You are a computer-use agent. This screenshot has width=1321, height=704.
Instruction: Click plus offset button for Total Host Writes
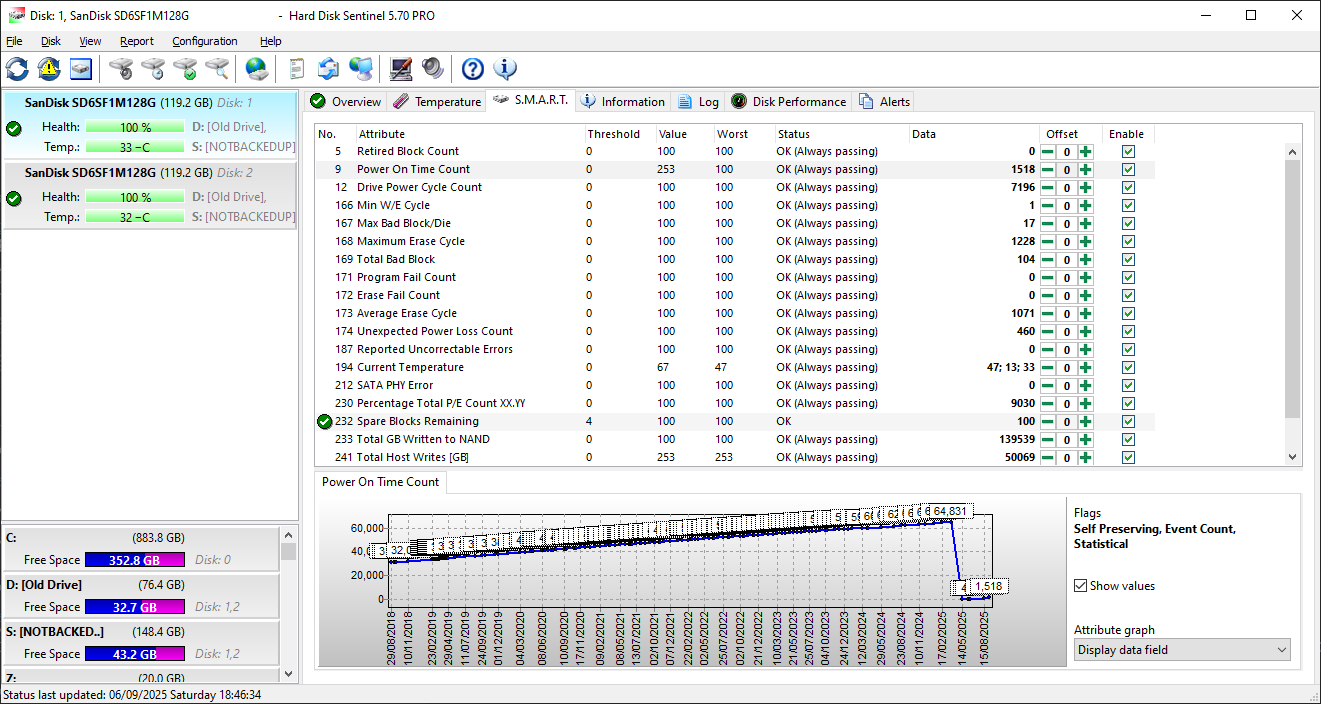(1086, 458)
